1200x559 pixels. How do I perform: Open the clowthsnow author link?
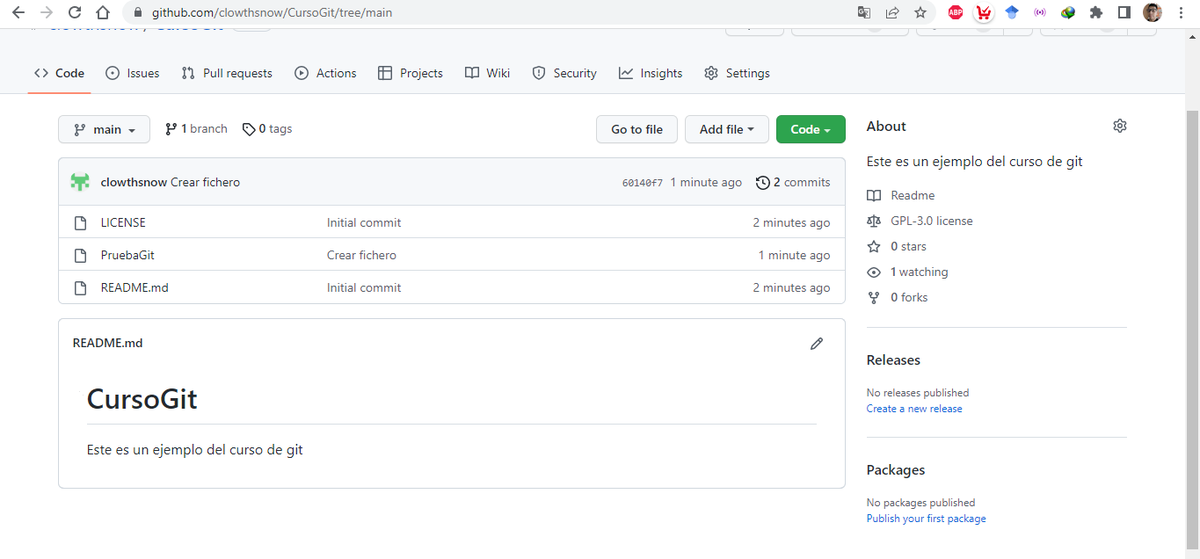(x=134, y=182)
